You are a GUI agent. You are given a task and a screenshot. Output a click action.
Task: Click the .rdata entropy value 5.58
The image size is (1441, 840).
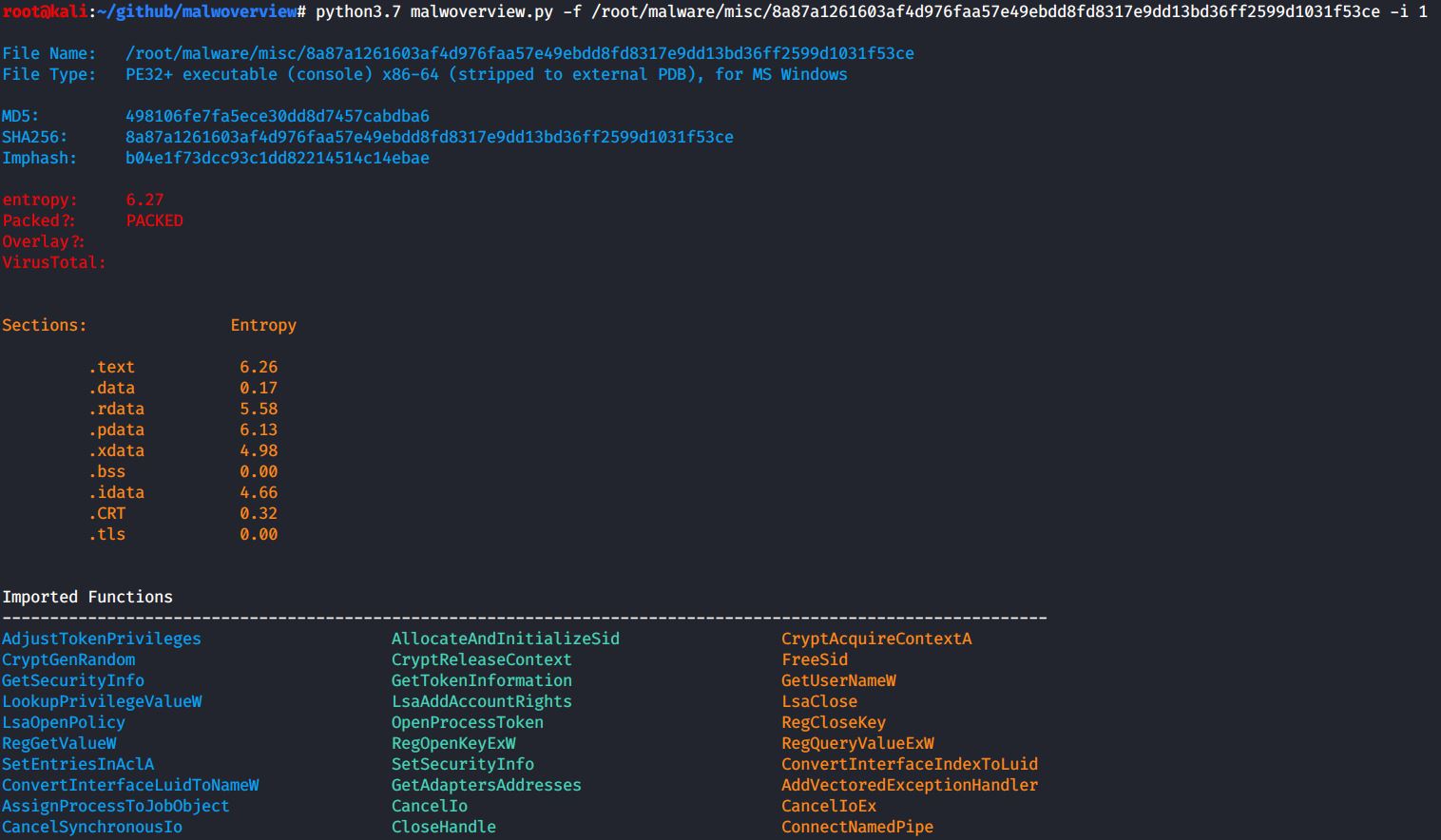pos(259,409)
